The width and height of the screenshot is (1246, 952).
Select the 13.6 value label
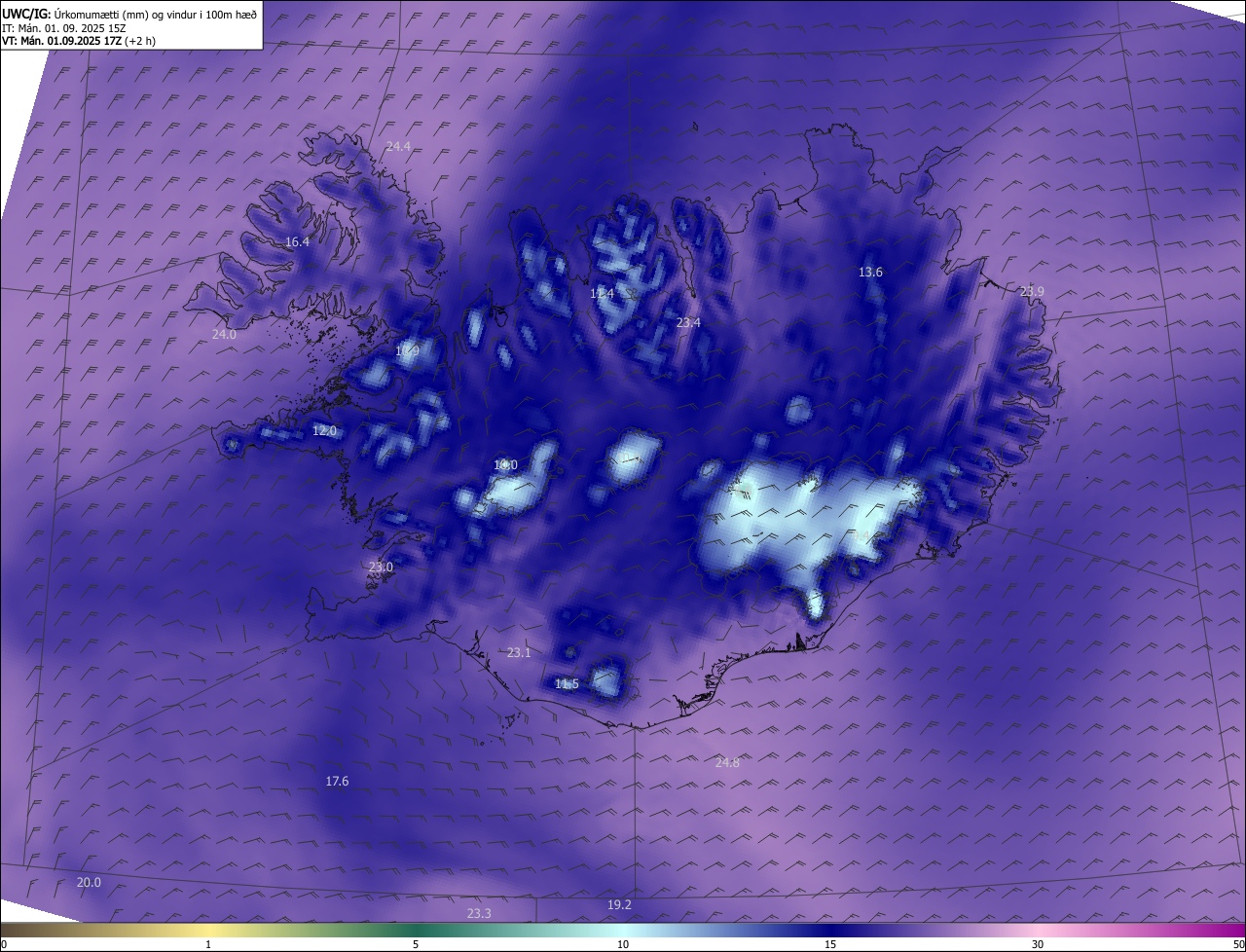870,273
